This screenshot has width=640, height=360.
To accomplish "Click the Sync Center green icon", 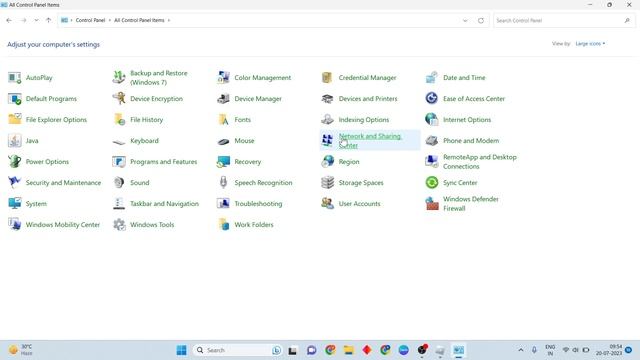I will (432, 182).
